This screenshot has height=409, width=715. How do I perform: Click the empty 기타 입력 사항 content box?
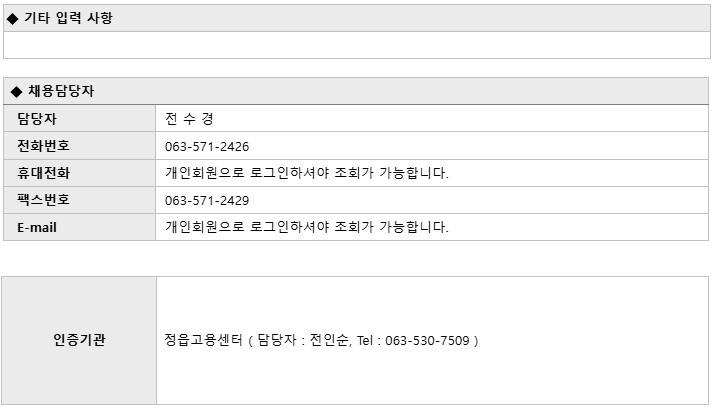coord(357,45)
